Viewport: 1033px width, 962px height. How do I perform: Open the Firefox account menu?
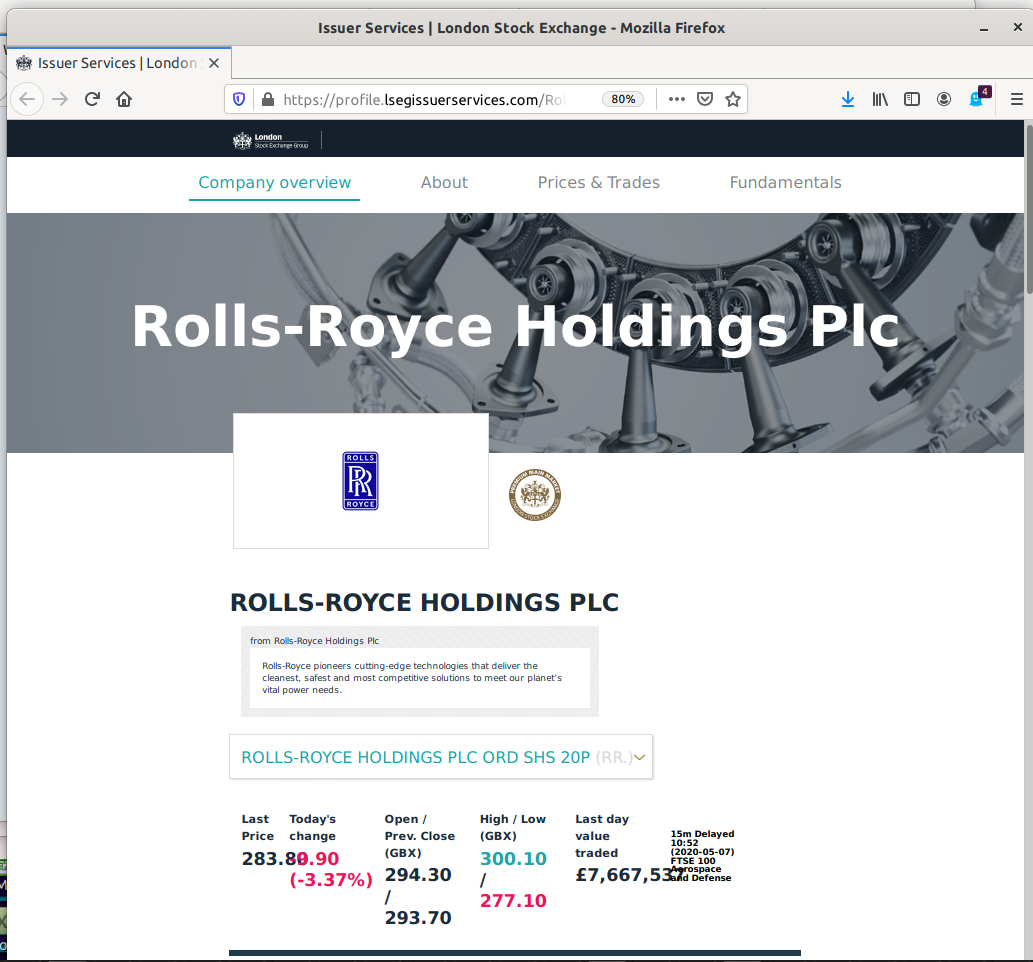click(944, 99)
